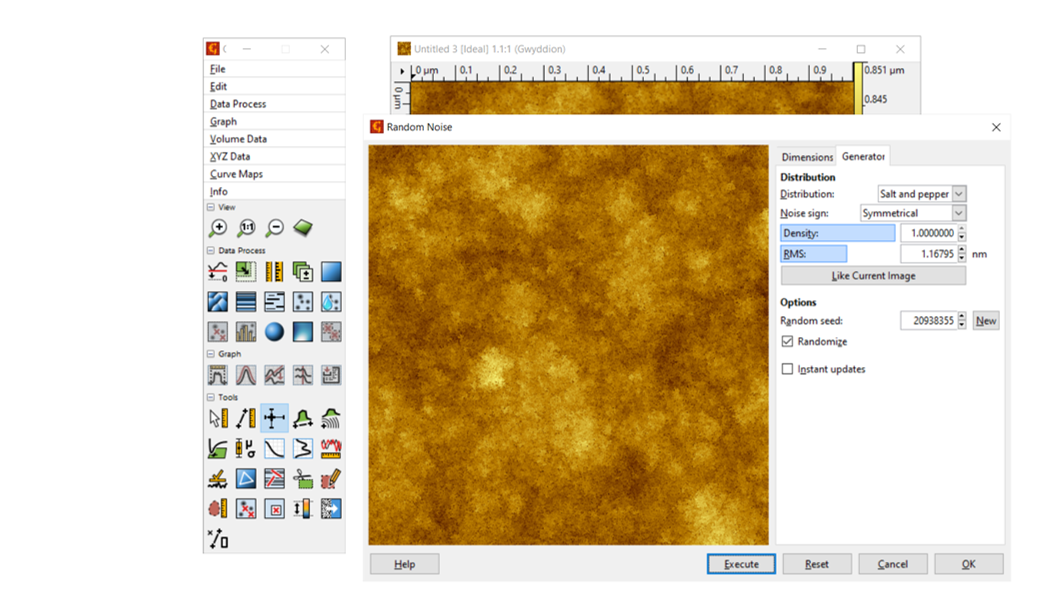Click the blue sphere icon in Data Process

pyautogui.click(x=274, y=331)
